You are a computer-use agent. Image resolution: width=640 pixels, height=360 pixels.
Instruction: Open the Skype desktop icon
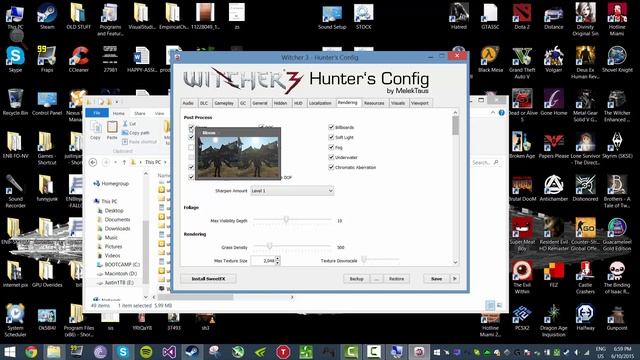[15, 59]
